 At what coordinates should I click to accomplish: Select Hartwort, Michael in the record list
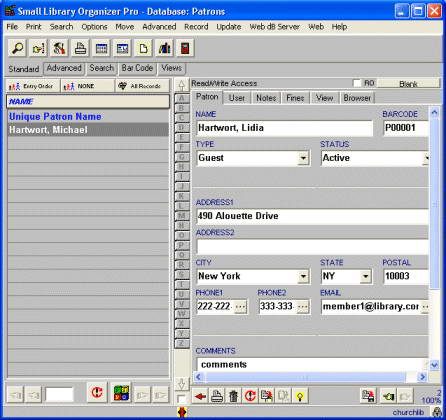88,130
